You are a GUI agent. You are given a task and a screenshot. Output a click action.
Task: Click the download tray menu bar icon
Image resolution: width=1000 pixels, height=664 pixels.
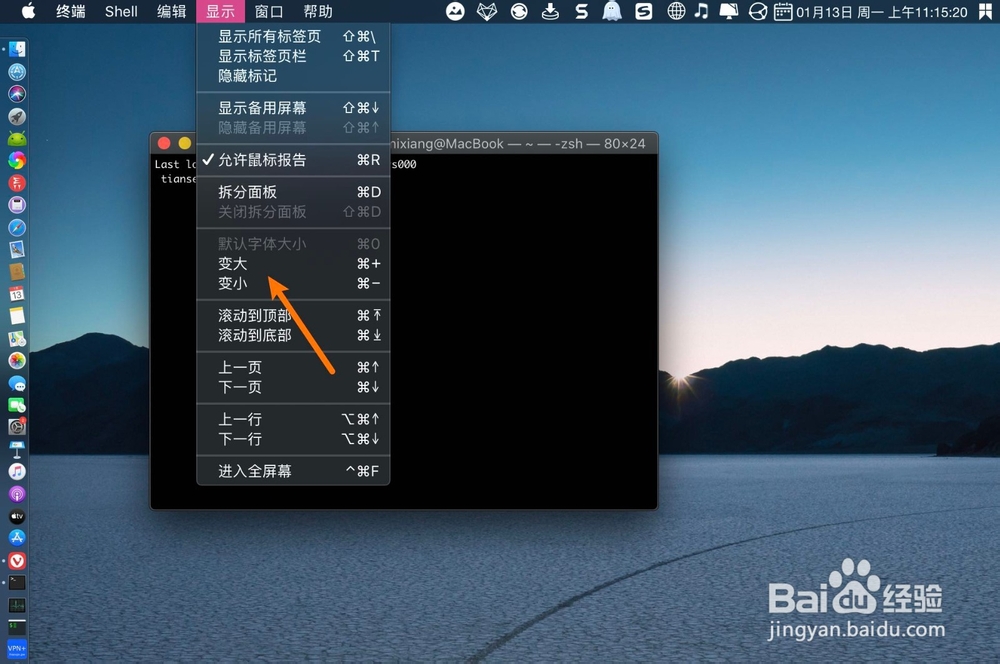coord(550,11)
